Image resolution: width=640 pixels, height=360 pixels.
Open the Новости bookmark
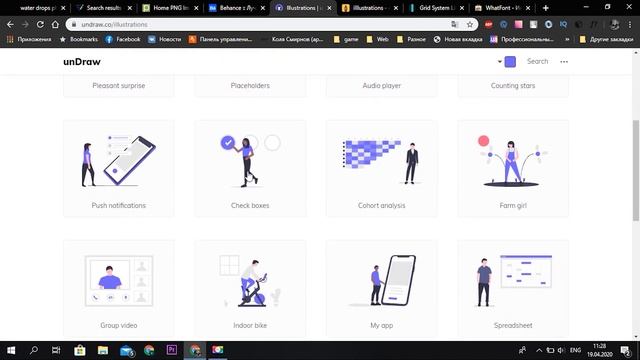(x=165, y=39)
